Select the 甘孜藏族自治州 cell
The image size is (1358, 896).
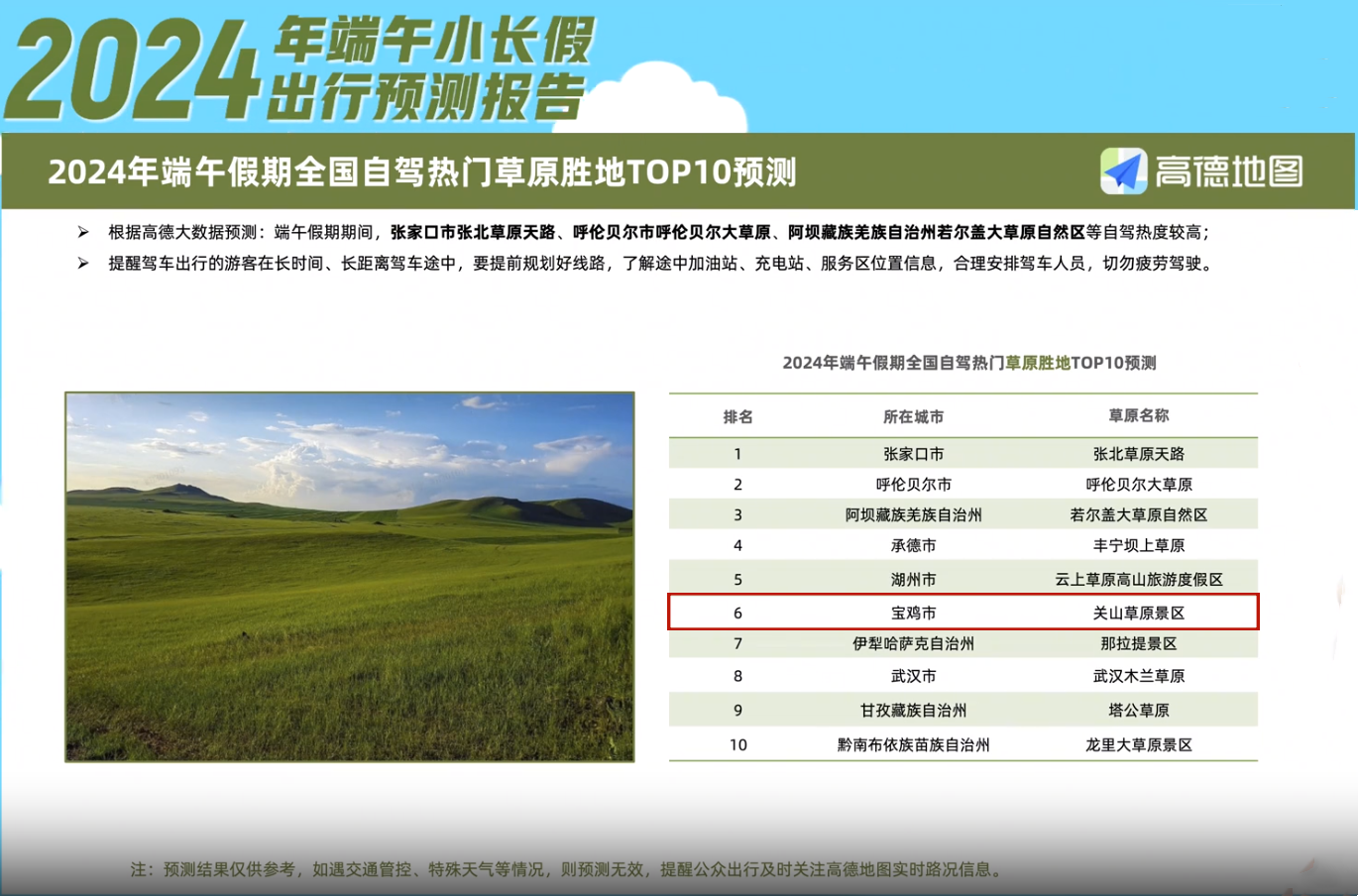914,711
